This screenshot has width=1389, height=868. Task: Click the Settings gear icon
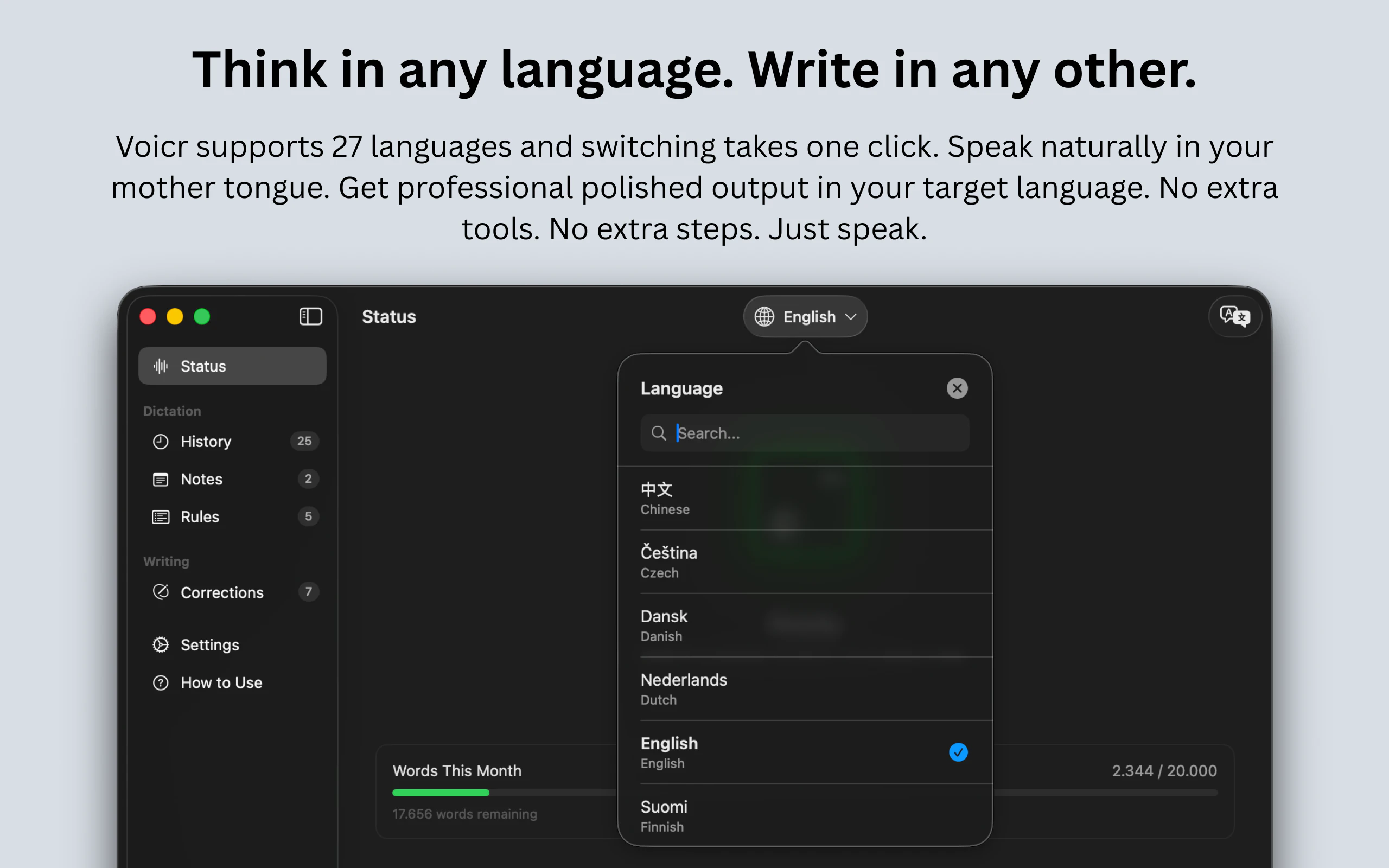pyautogui.click(x=161, y=644)
